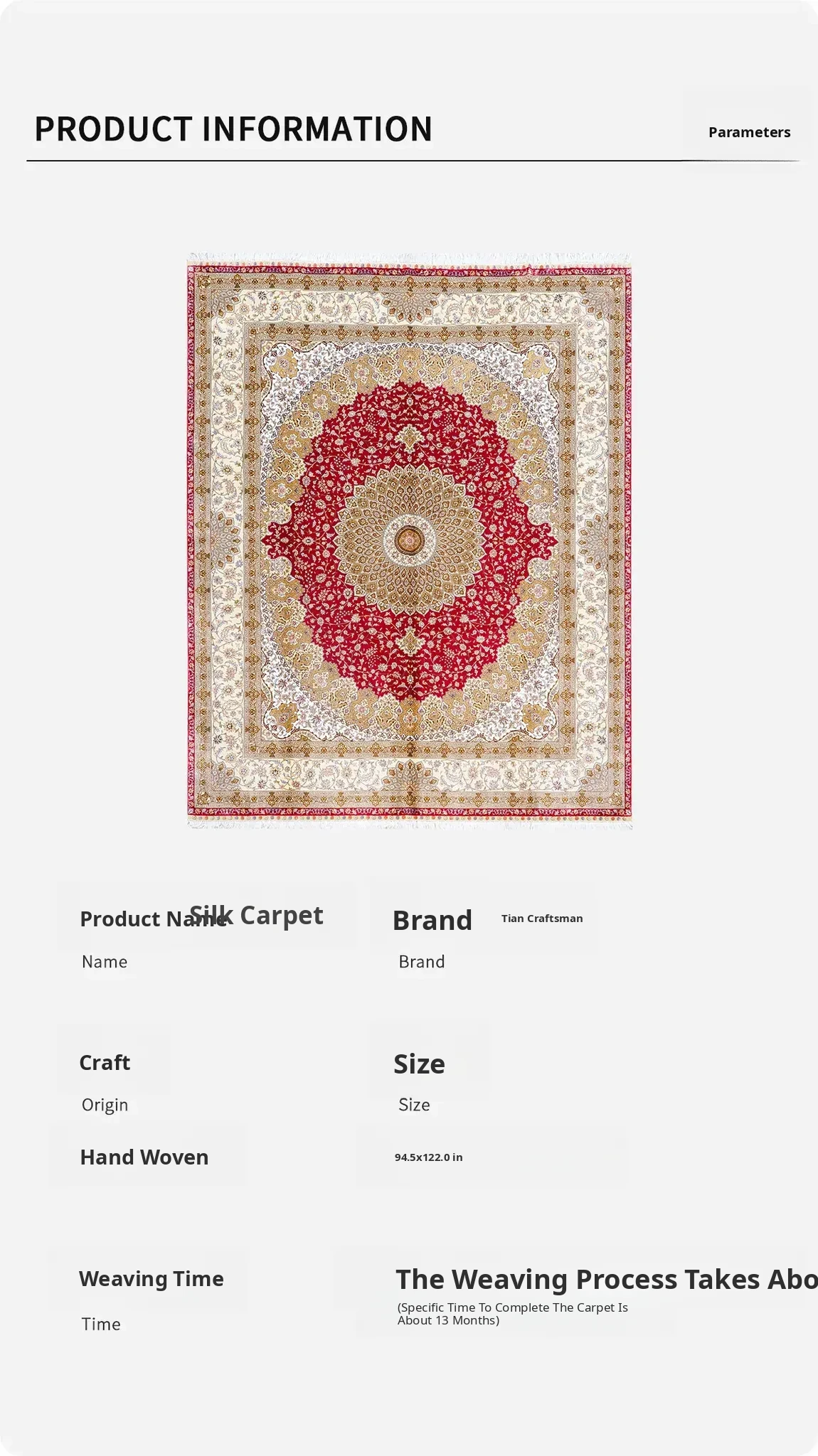The width and height of the screenshot is (818, 1456).
Task: Click the silk carpet product image
Action: click(409, 540)
